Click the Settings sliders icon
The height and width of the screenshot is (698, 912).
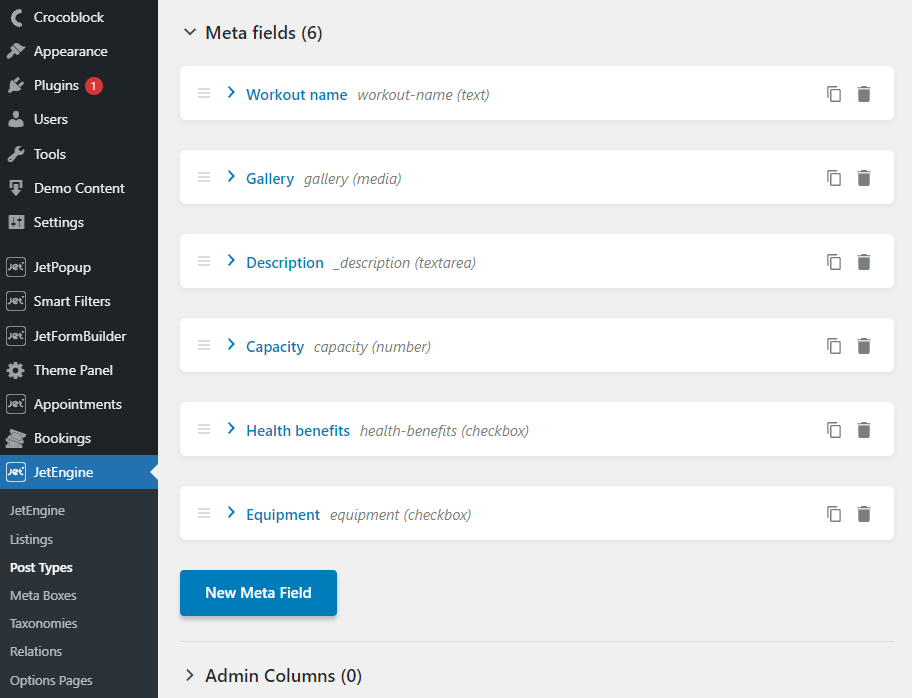[16, 222]
